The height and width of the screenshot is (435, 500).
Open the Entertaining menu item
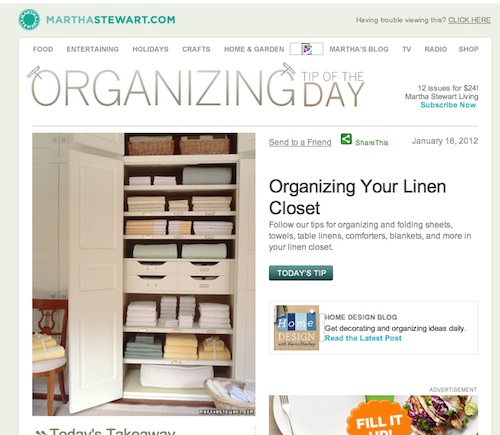click(x=92, y=49)
